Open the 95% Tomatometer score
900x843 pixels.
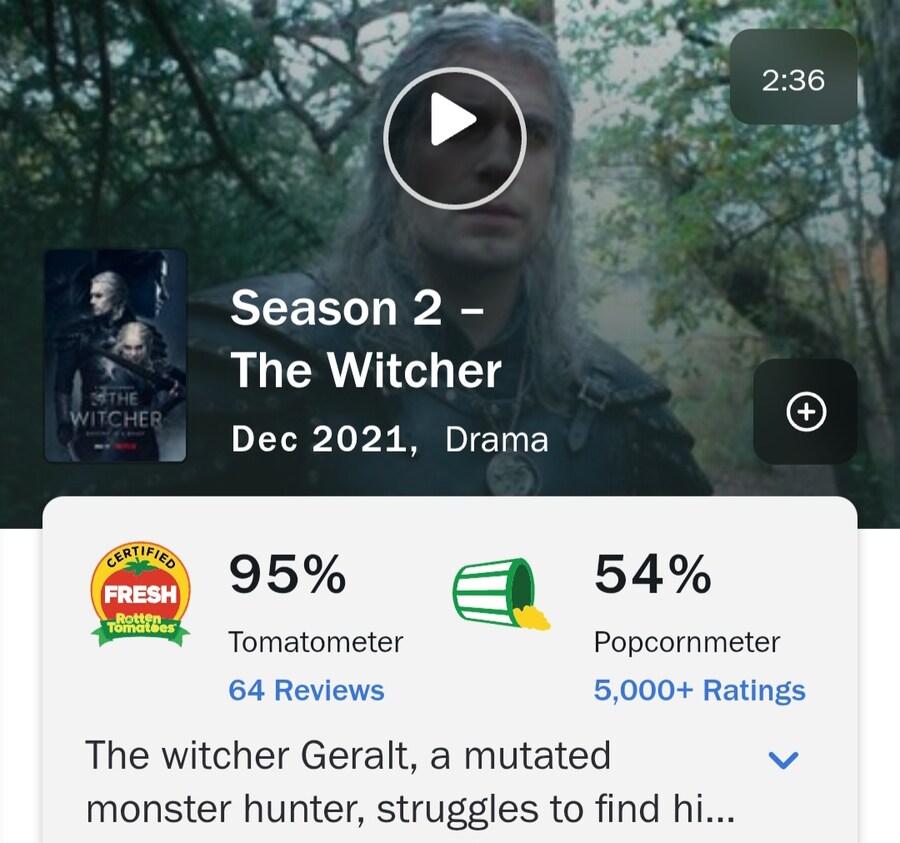(288, 574)
